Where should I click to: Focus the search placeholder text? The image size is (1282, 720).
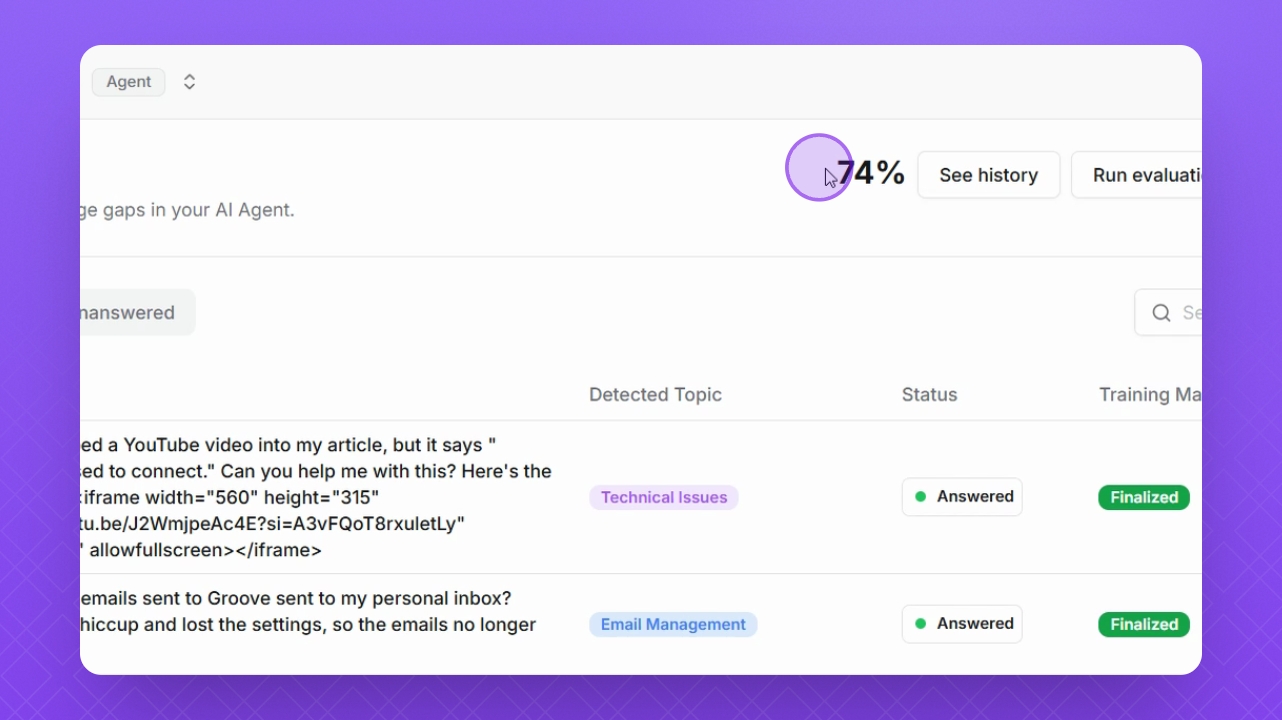(x=1191, y=313)
